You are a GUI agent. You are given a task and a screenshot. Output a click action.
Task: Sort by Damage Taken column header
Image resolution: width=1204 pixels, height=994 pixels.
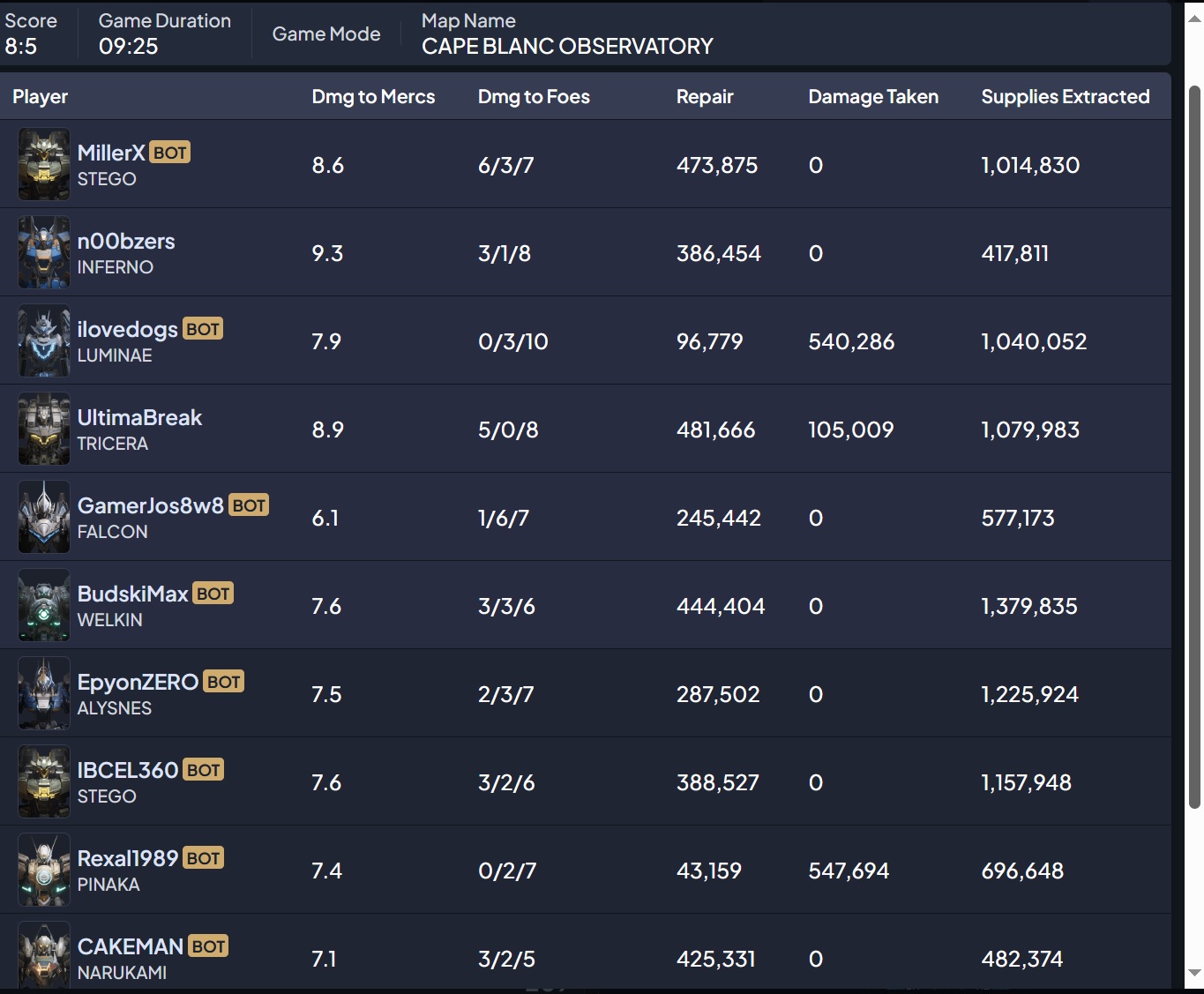[873, 97]
